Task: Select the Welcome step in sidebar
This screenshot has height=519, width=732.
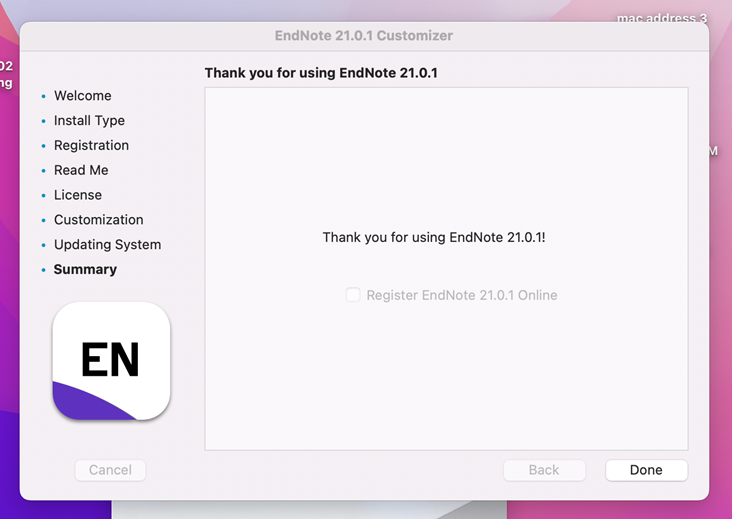Action: [x=83, y=96]
